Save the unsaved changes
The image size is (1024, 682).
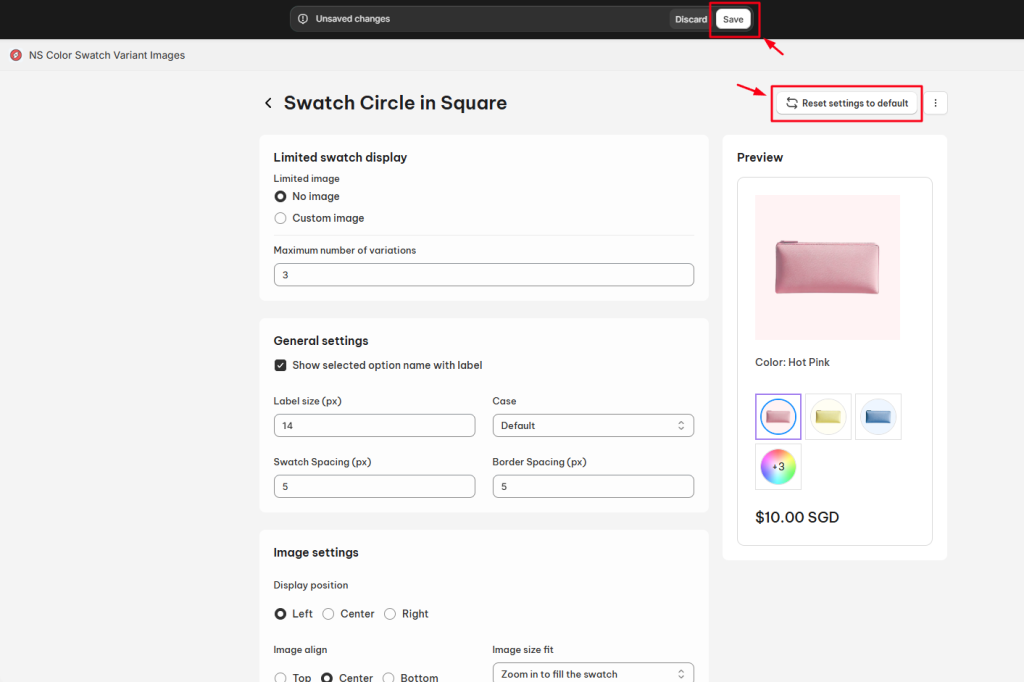coord(733,20)
